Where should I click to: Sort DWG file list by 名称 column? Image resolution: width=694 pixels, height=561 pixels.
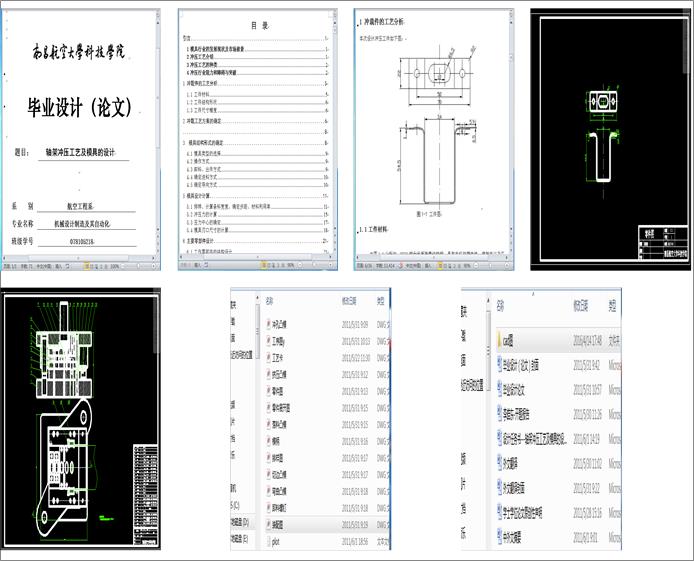pos(269,301)
